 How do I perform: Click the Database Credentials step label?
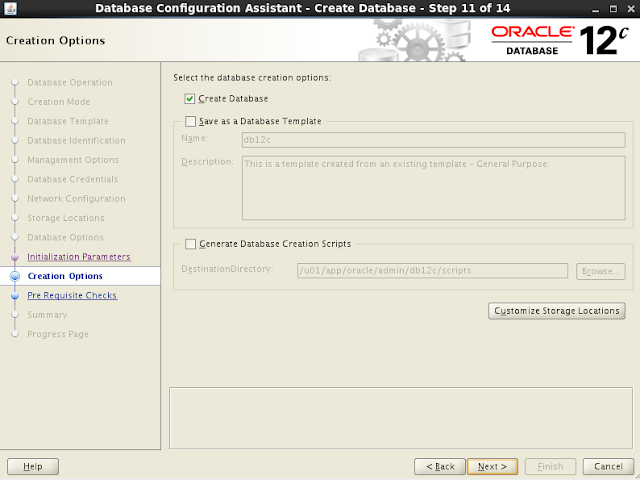73,179
